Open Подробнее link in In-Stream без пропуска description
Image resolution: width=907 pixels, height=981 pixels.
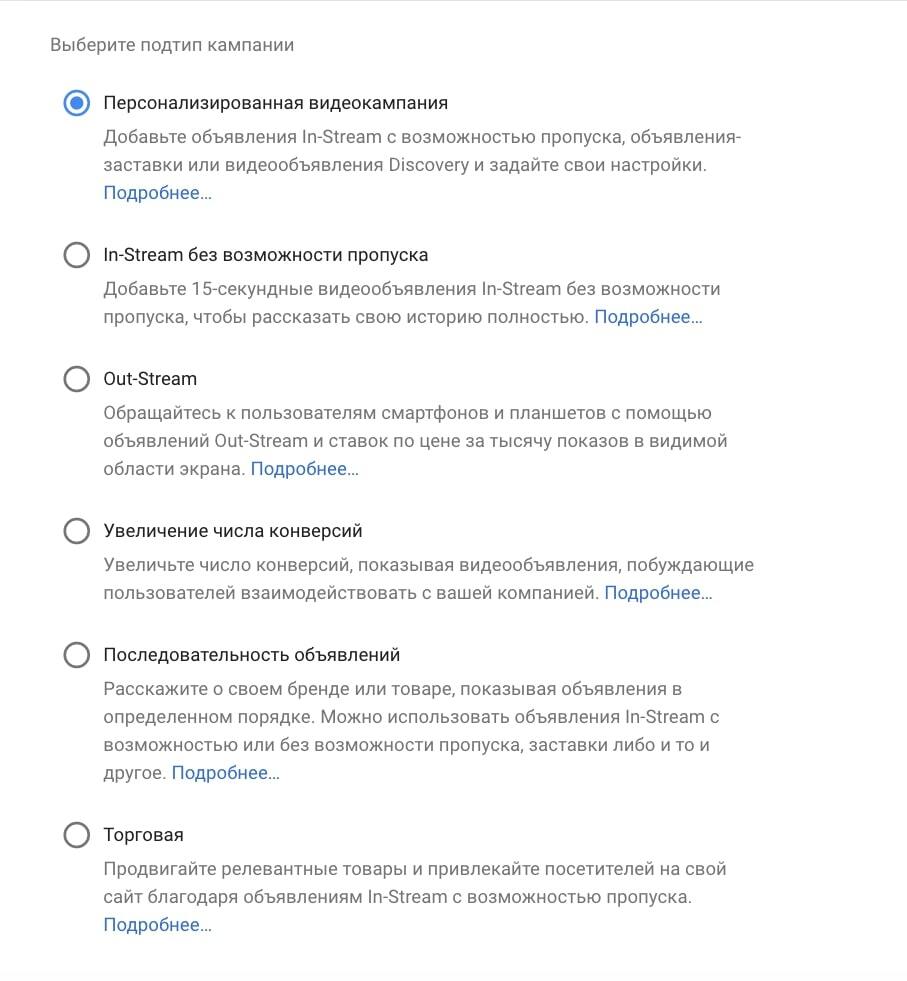click(649, 317)
